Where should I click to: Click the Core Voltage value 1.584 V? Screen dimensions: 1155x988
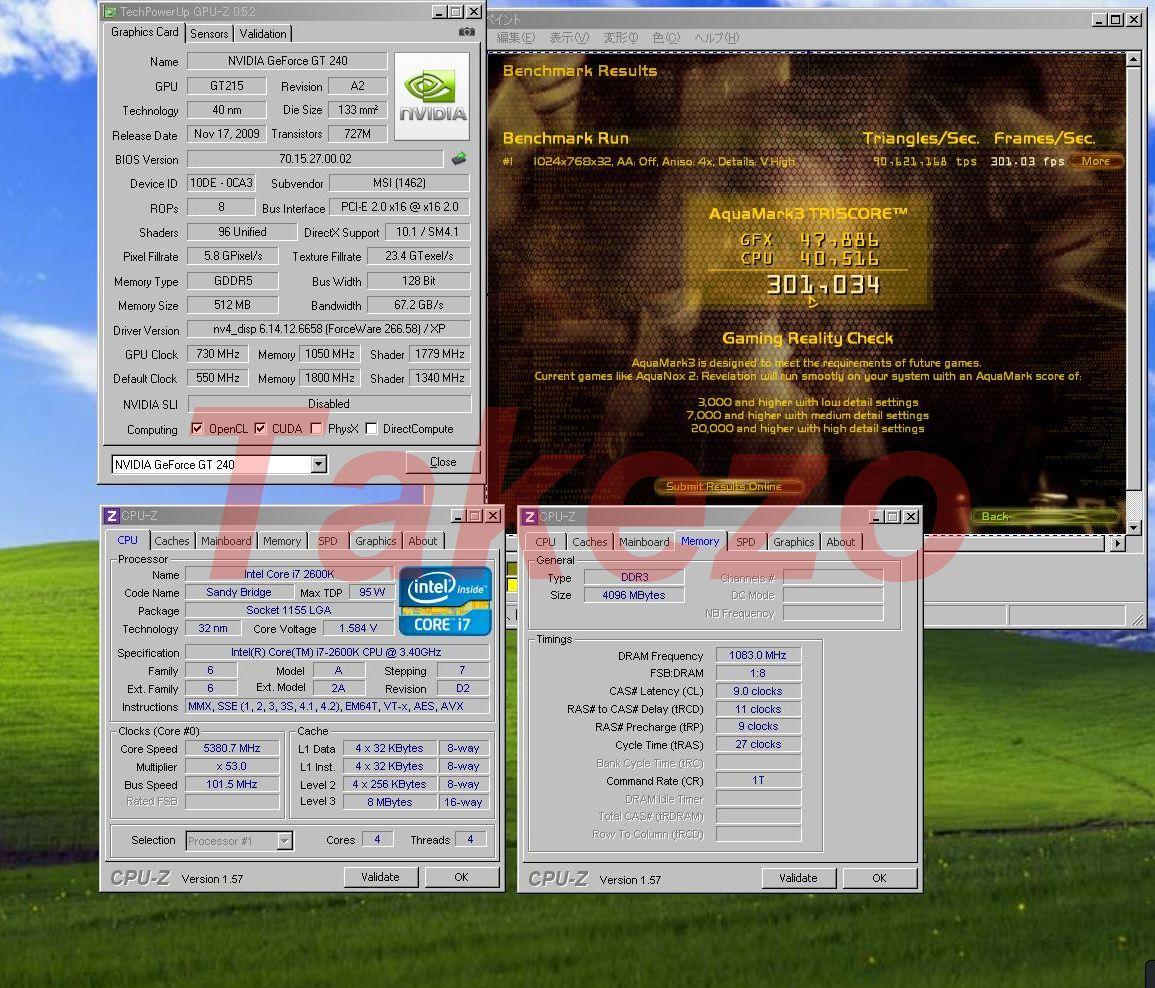click(x=358, y=628)
